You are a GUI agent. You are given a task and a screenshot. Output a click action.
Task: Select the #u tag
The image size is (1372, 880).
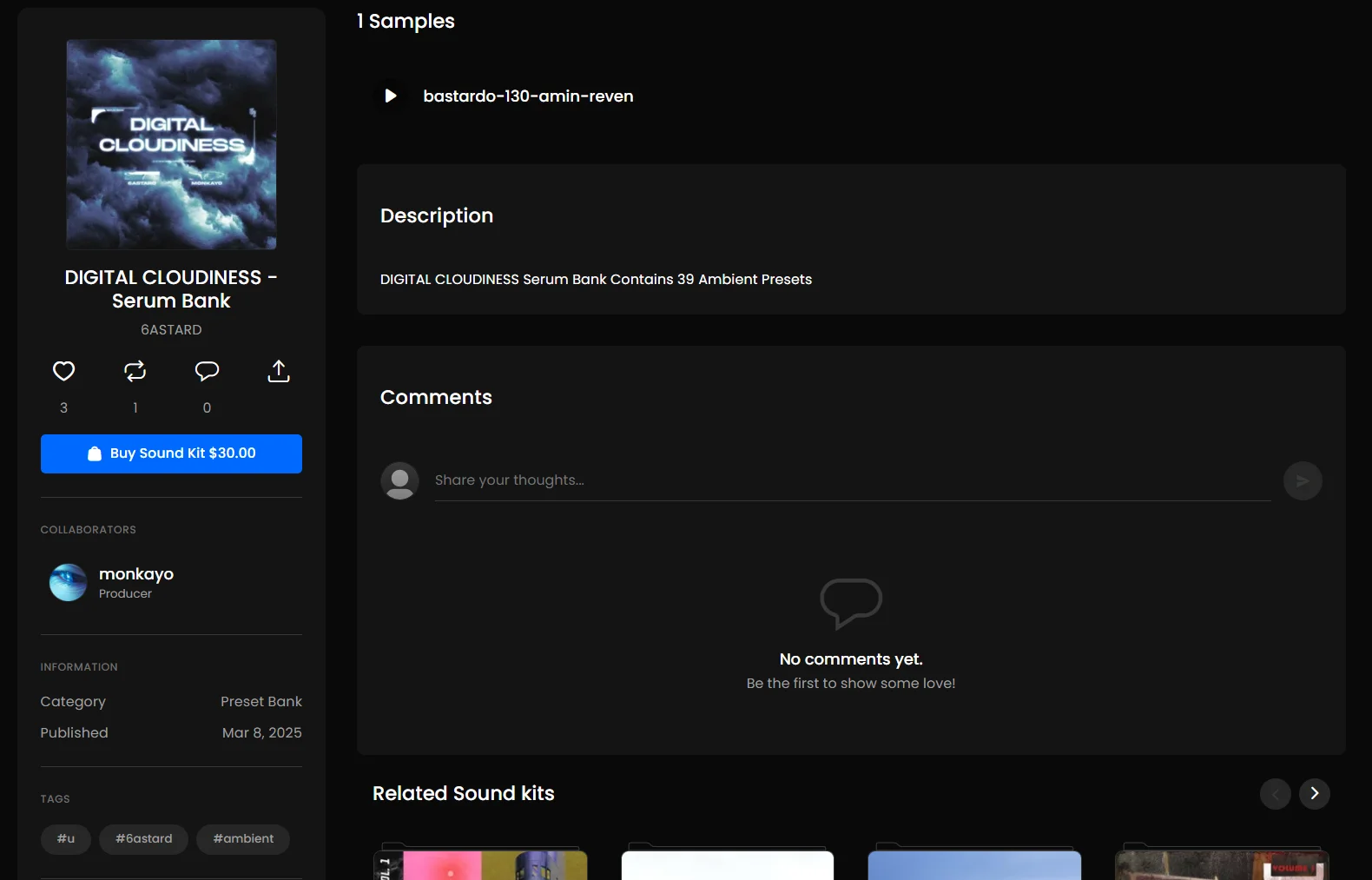click(66, 839)
